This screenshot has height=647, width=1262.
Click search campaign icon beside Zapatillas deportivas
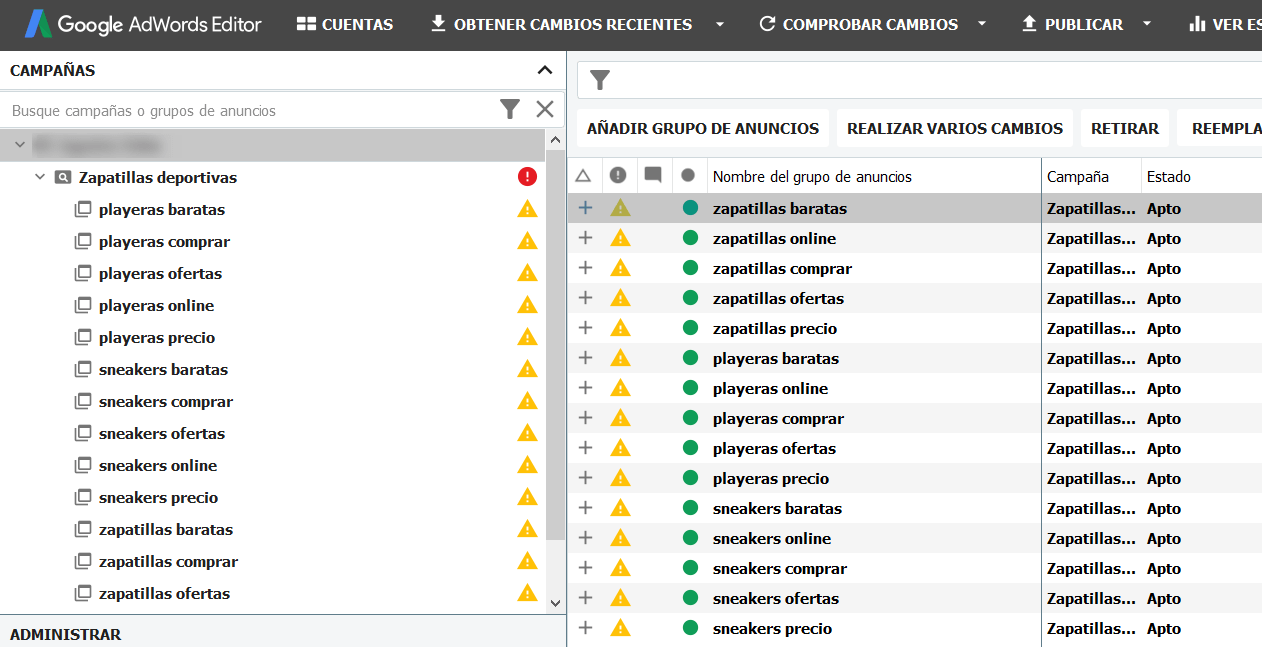click(63, 177)
